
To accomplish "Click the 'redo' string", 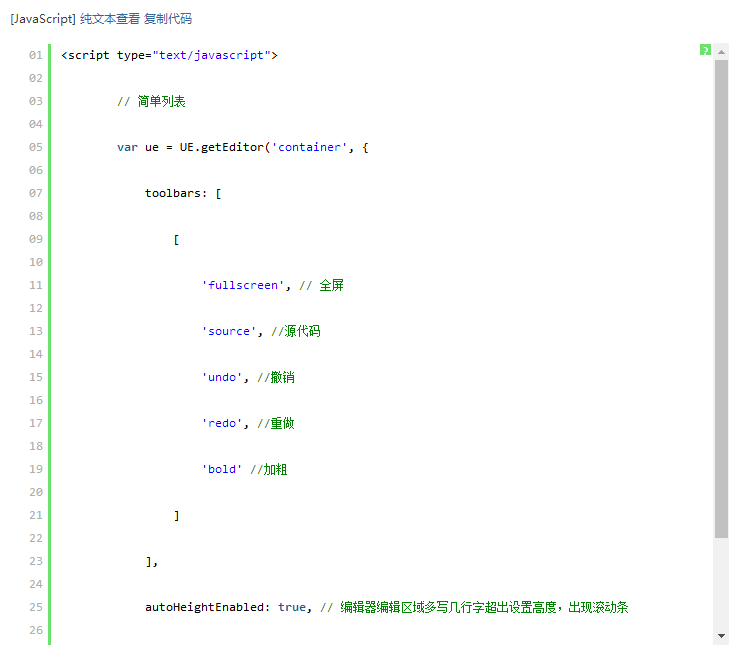I will coord(222,423).
